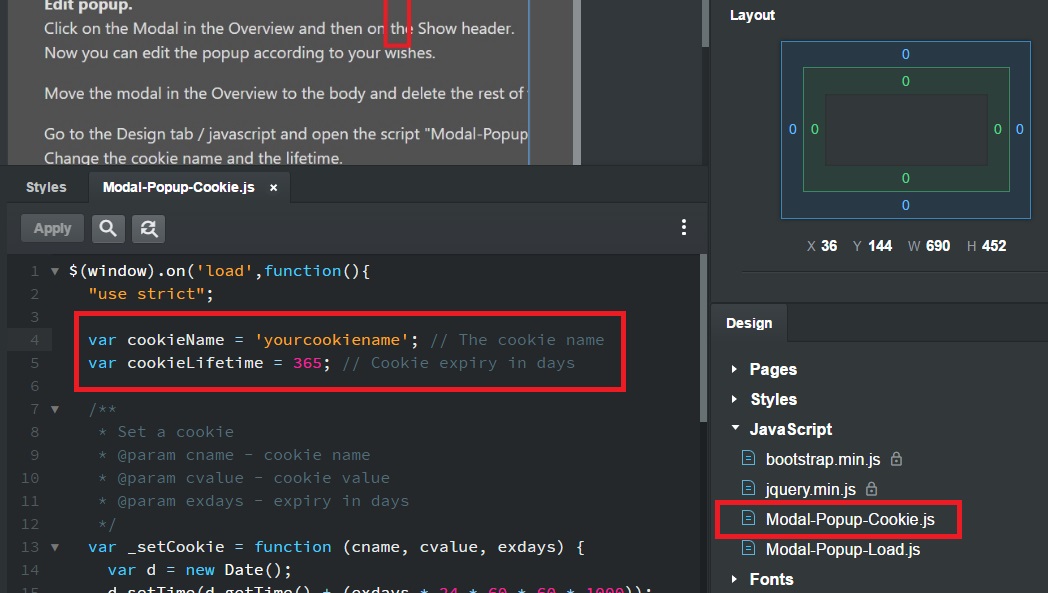Open the editor's three-dot options menu

coord(683,227)
